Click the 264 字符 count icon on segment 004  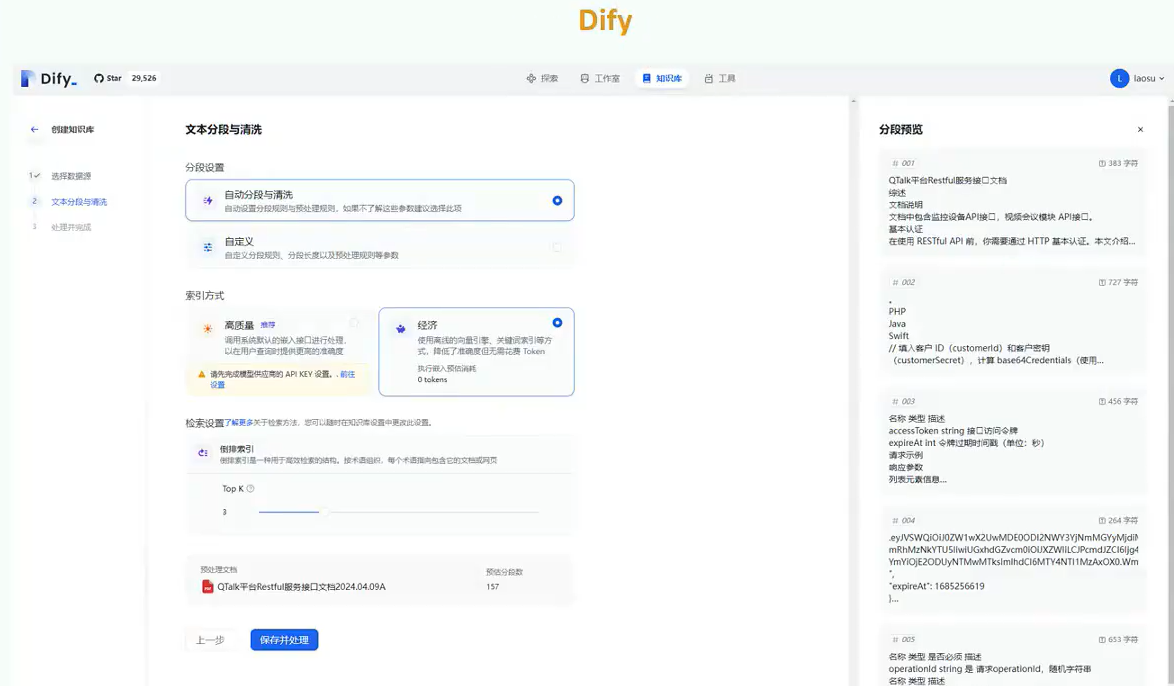coord(1102,520)
